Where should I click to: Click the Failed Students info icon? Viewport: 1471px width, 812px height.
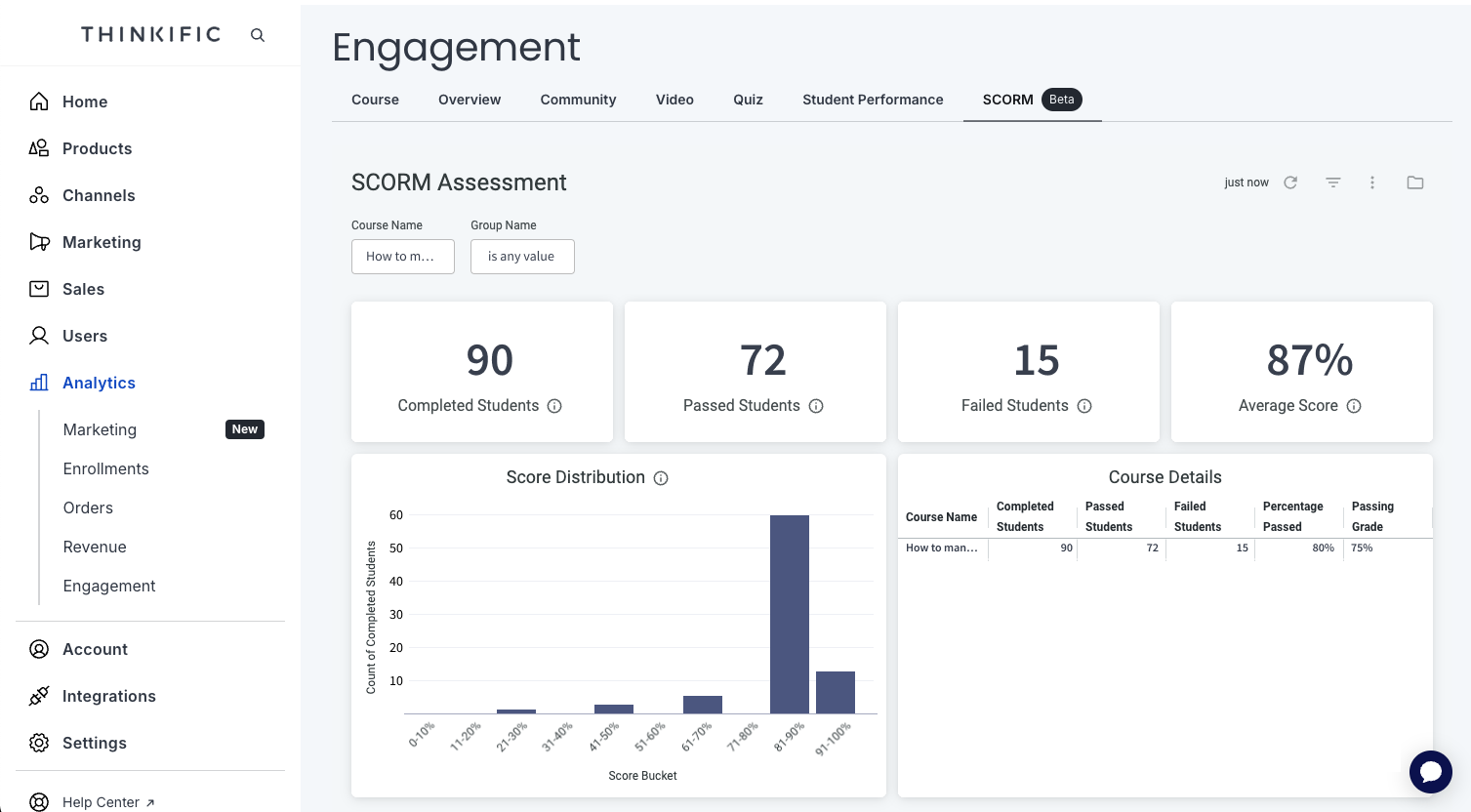point(1084,407)
